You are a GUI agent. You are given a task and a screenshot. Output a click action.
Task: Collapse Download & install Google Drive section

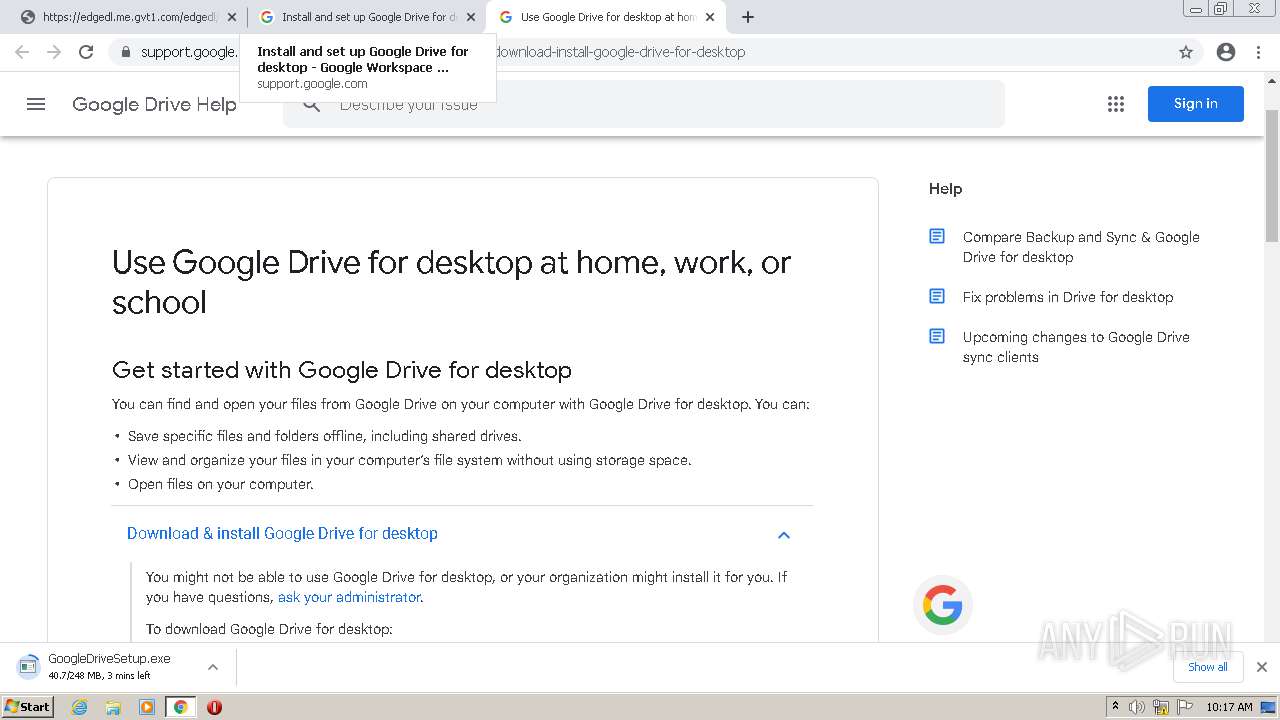[784, 535]
